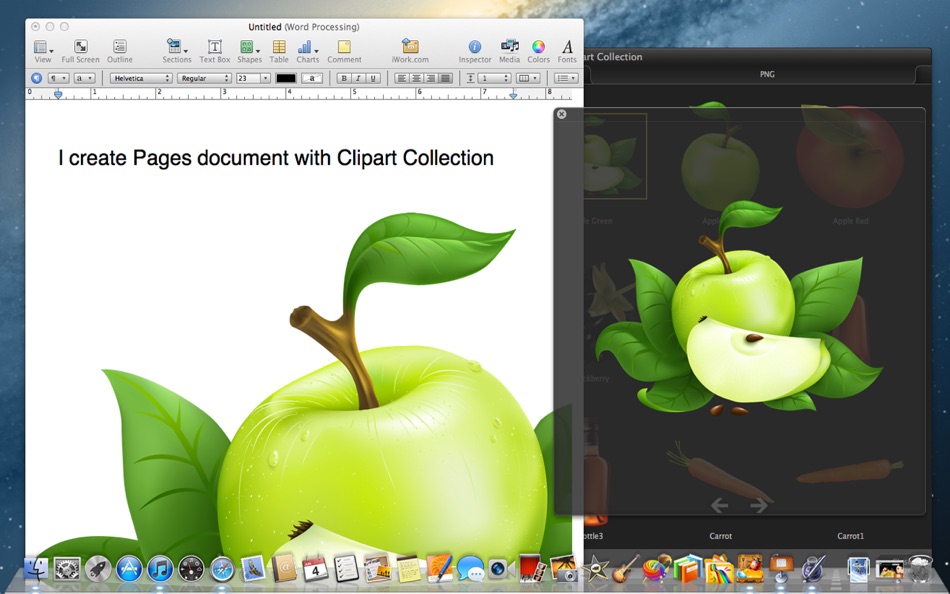The width and height of the screenshot is (950, 594).
Task: Click the previewed apple with leaves clipart
Action: [738, 308]
